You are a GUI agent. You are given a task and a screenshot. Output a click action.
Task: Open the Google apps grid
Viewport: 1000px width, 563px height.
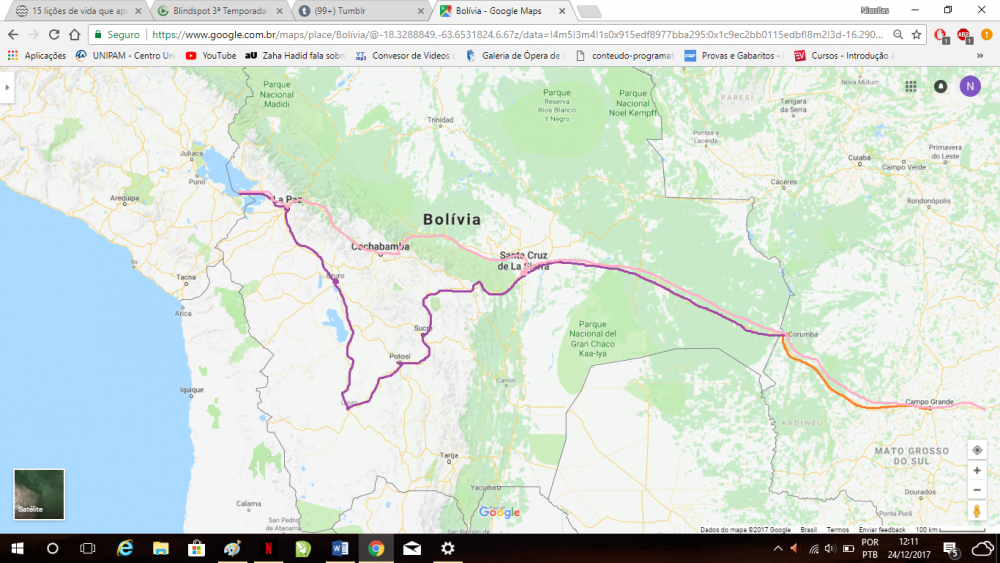[x=911, y=86]
